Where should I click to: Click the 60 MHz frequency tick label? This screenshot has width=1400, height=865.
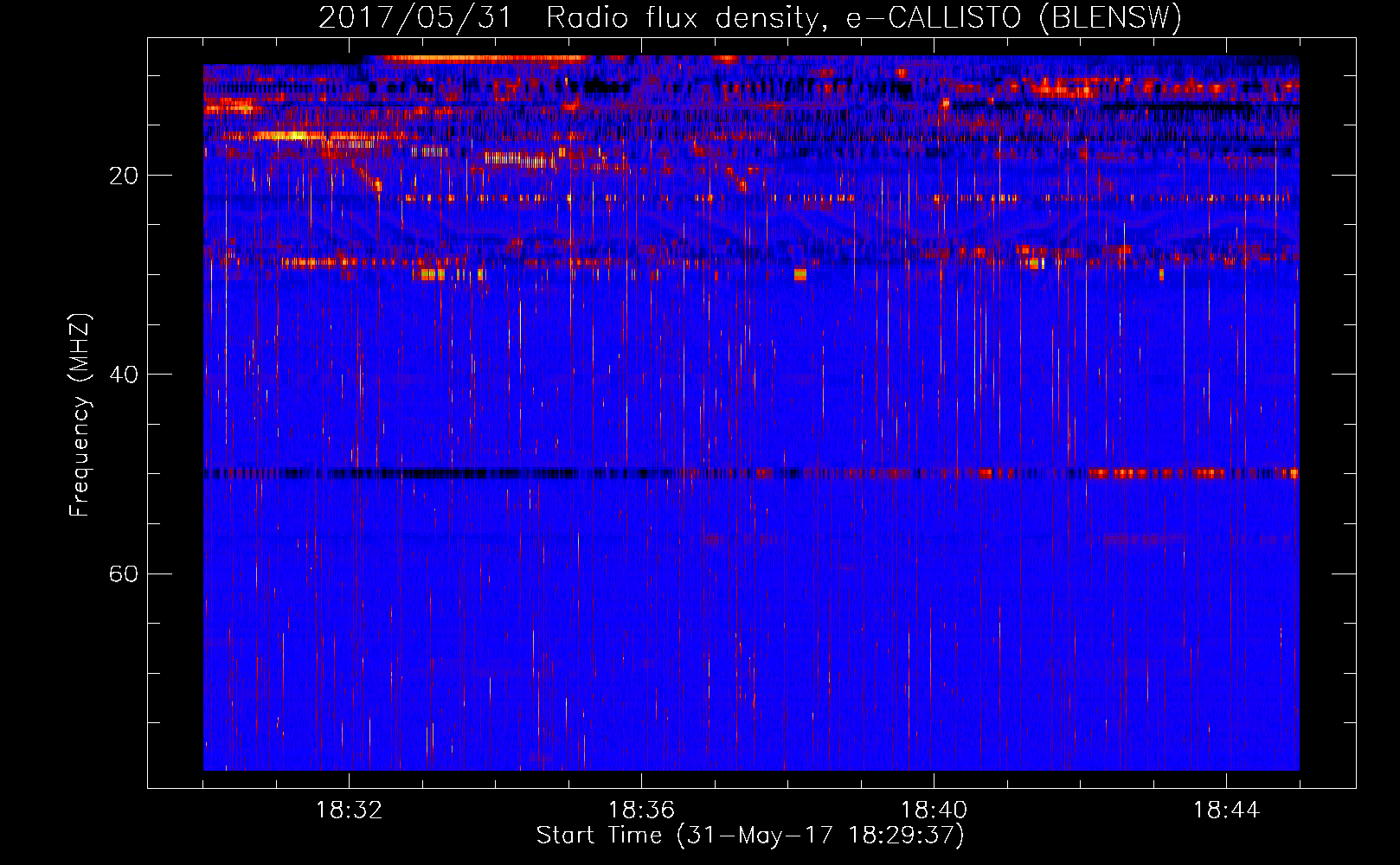click(124, 573)
